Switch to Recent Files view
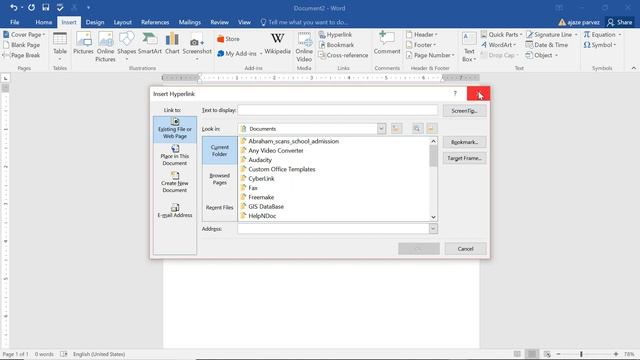 [x=220, y=207]
